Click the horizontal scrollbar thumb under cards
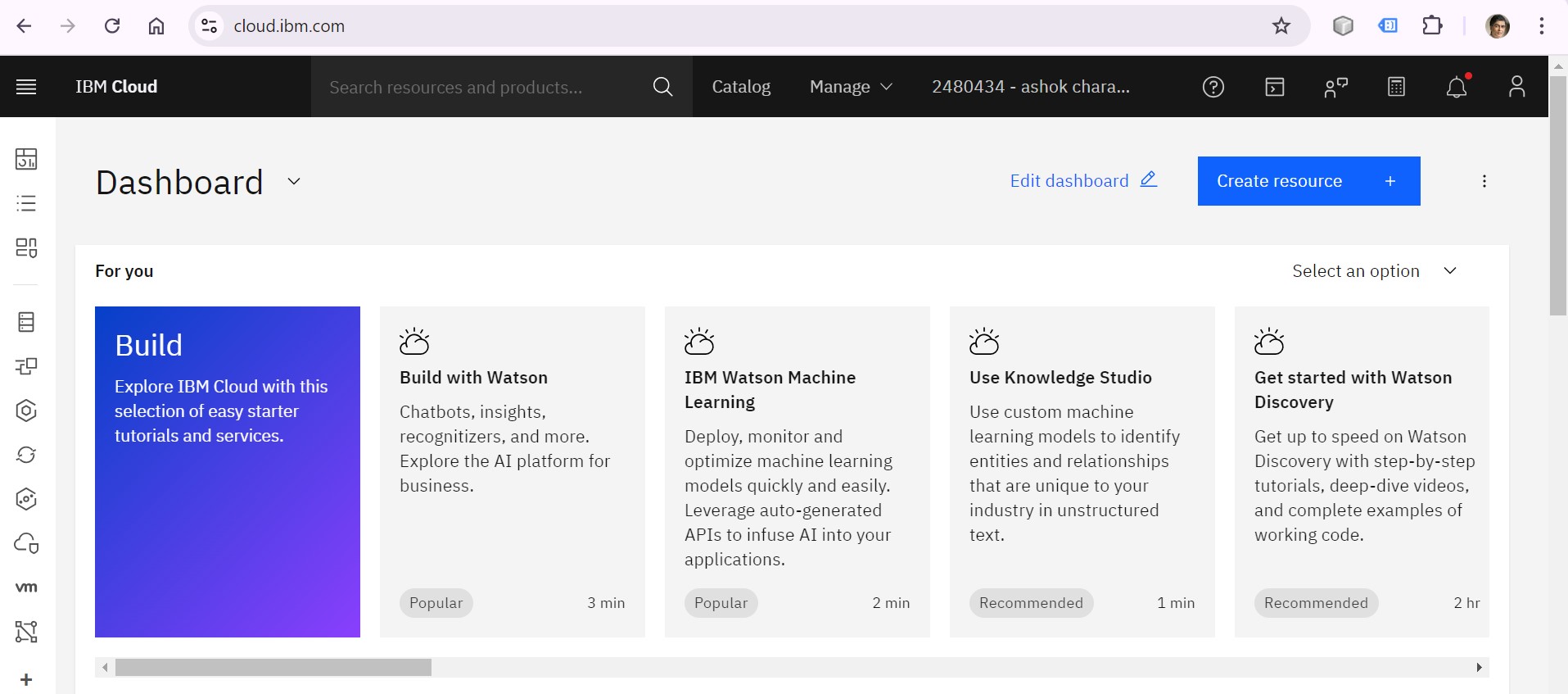The image size is (1568, 694). (273, 668)
